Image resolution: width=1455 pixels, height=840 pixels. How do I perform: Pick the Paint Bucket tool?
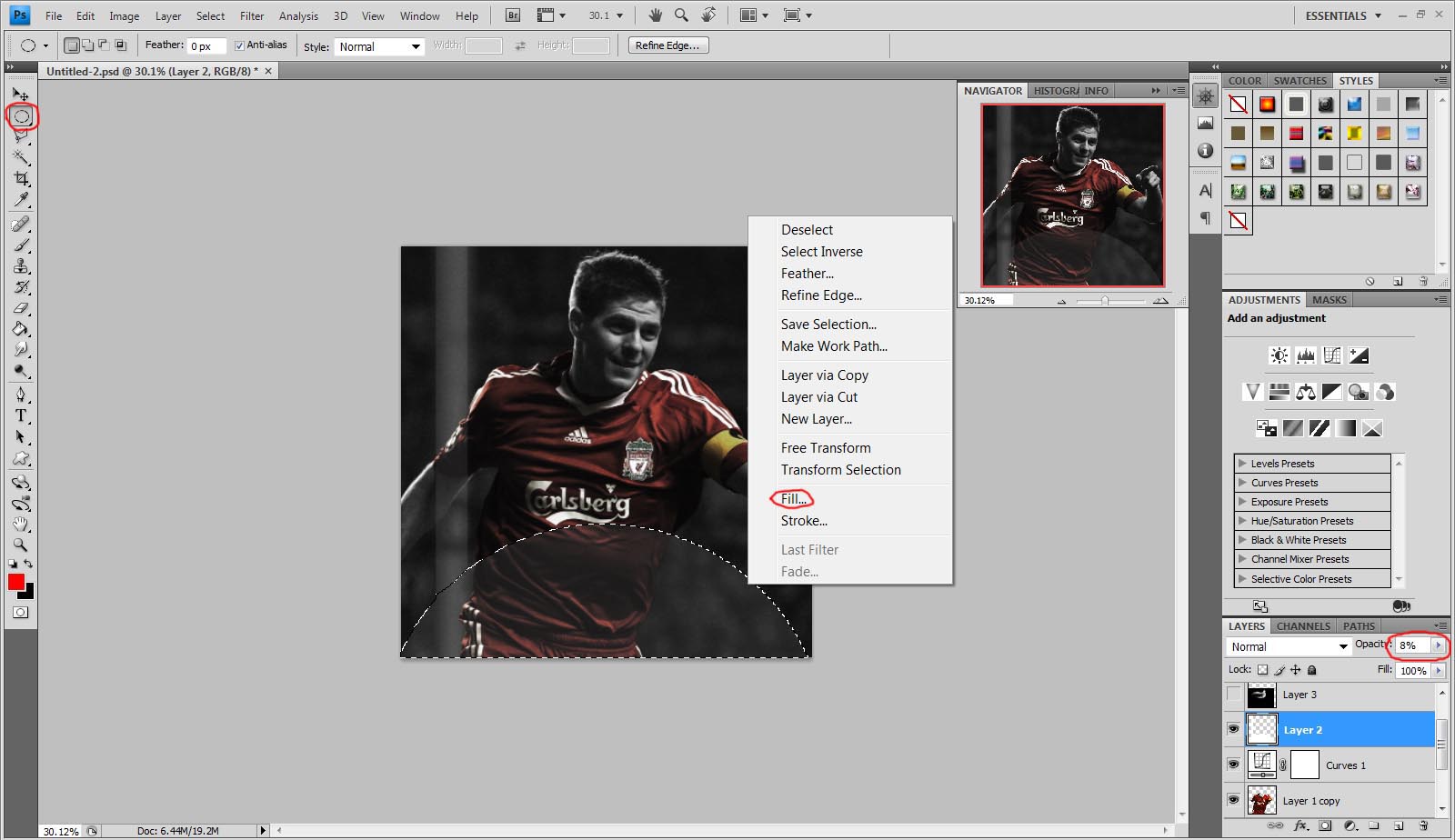tap(20, 329)
